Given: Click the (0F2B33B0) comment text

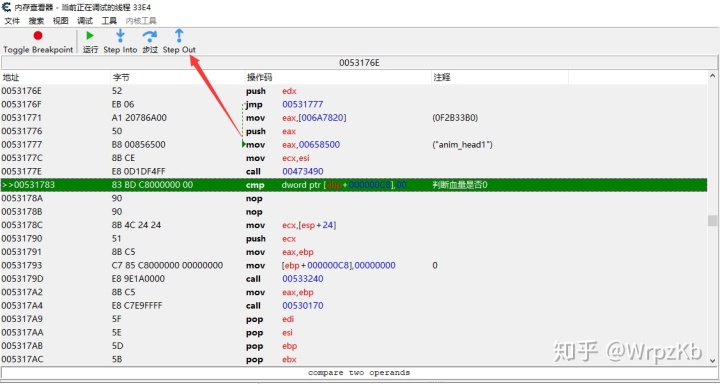Looking at the screenshot, I should (x=455, y=118).
